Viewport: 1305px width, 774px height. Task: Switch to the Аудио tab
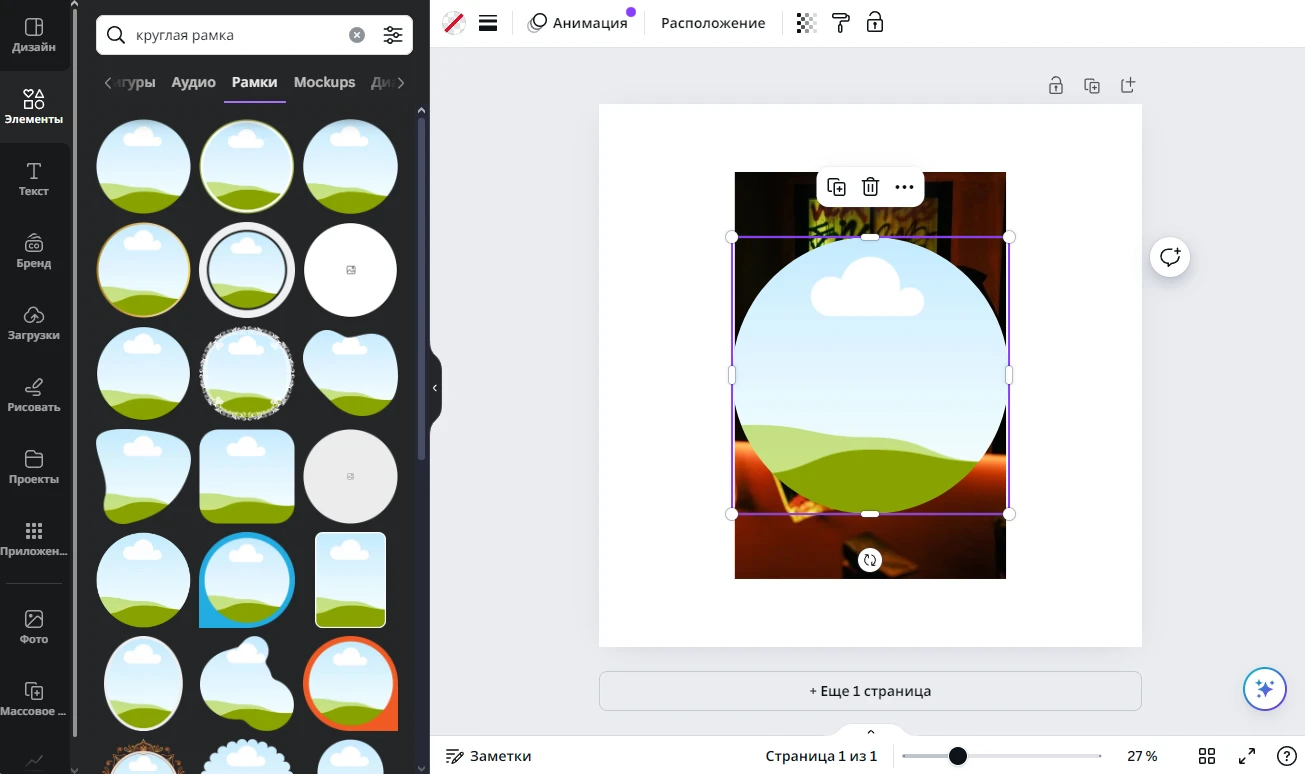[193, 82]
